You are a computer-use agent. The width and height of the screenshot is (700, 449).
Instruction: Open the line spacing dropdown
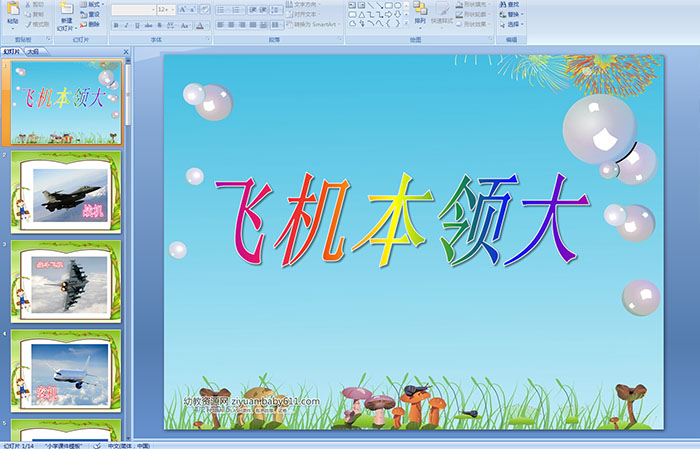(277, 9)
